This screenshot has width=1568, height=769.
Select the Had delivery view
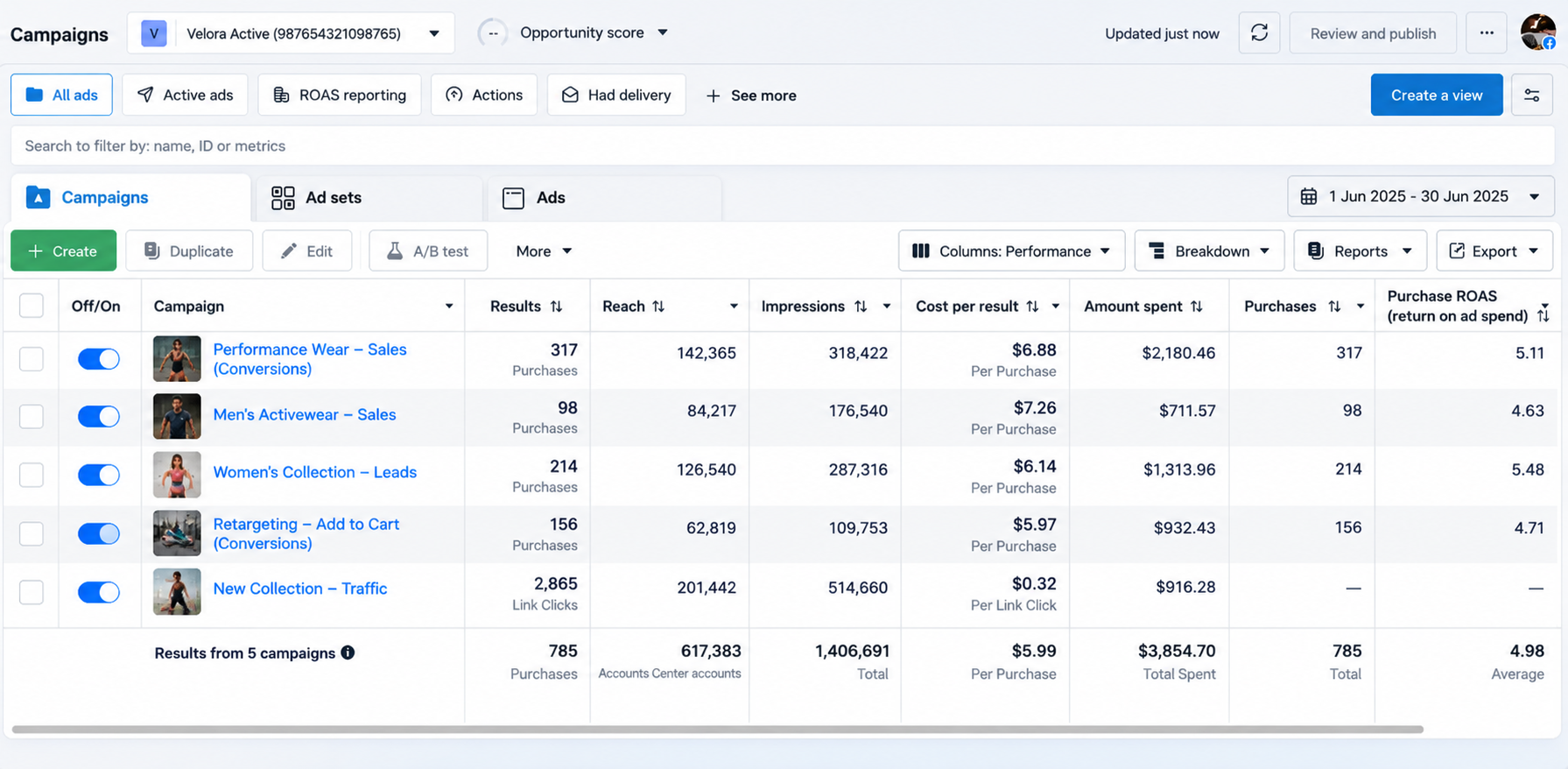tap(616, 95)
